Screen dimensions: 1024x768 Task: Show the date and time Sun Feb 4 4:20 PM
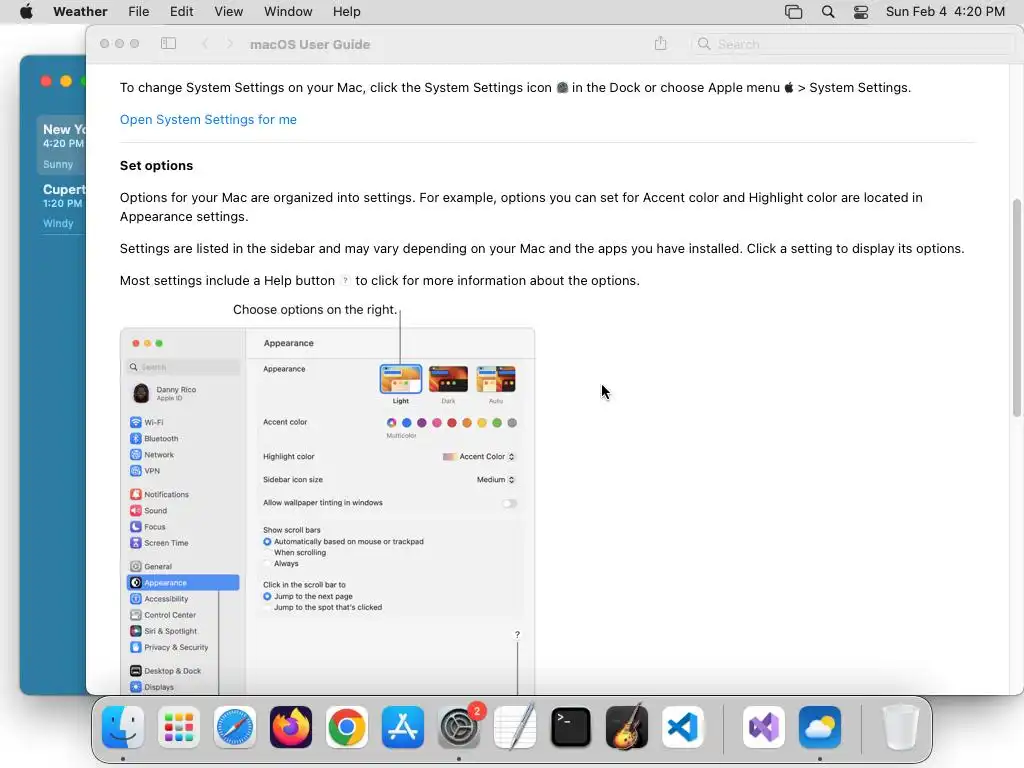coord(945,12)
